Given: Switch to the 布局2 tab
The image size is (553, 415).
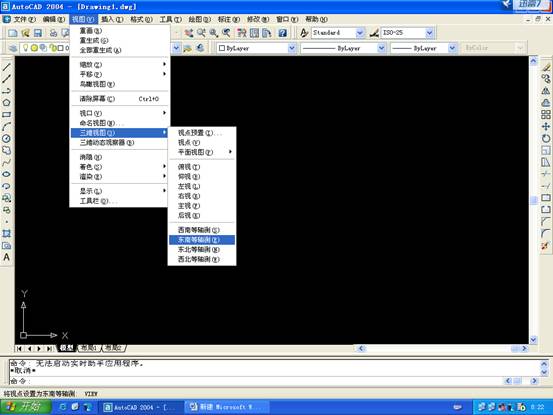Looking at the screenshot, I should [x=113, y=348].
